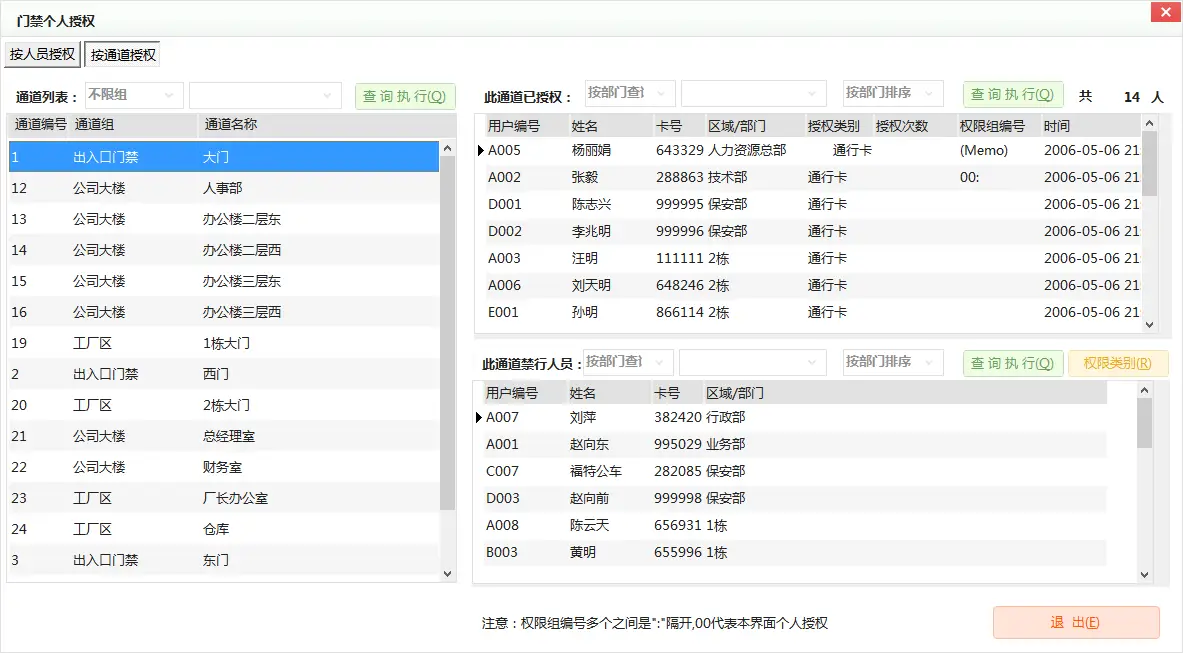Select user 刘萍 in the forbidden list
This screenshot has width=1183, height=653.
pos(580,417)
